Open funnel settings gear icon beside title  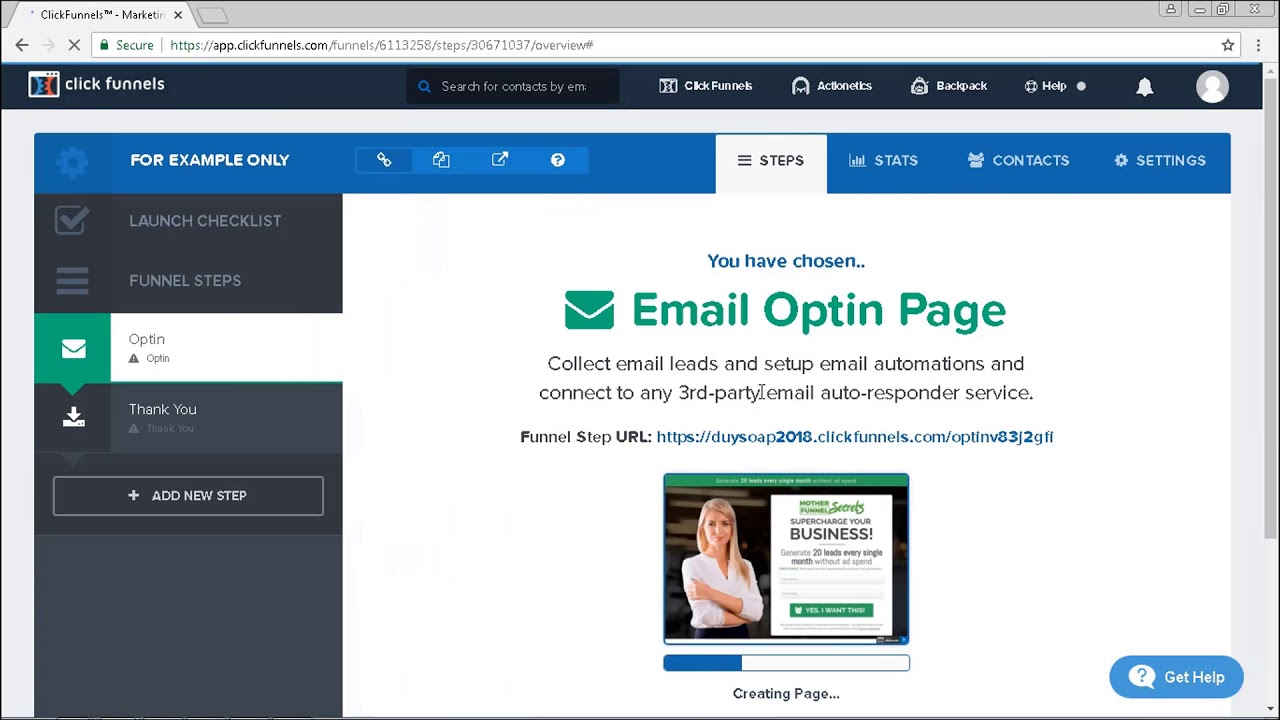tap(72, 160)
